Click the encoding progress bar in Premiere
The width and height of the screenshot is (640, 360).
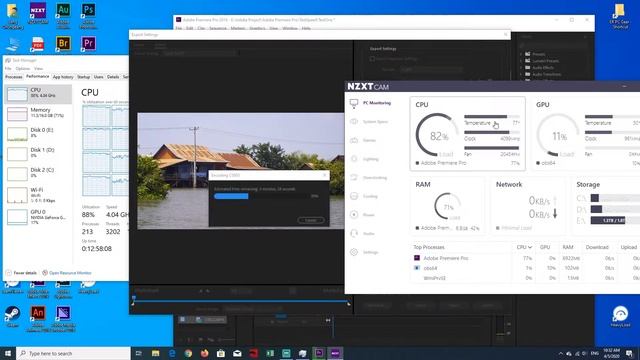[261, 196]
